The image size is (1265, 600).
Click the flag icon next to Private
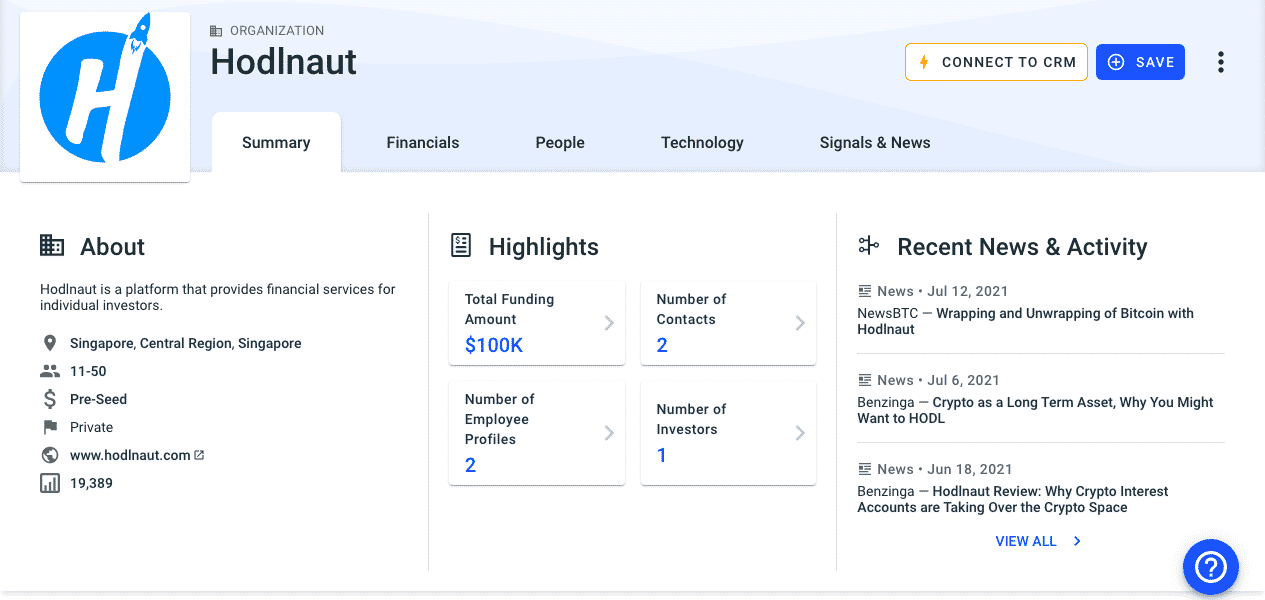[48, 426]
